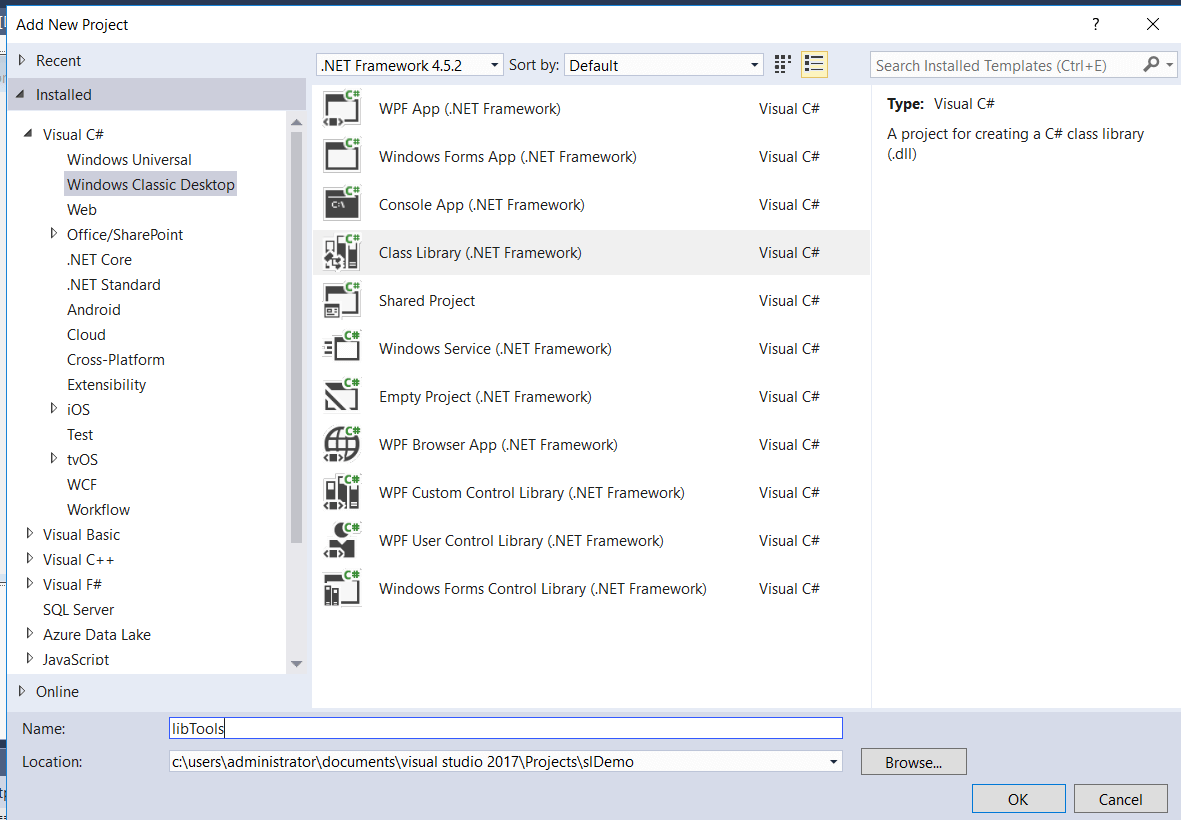
Task: Collapse the Installed section
Action: (x=21, y=94)
